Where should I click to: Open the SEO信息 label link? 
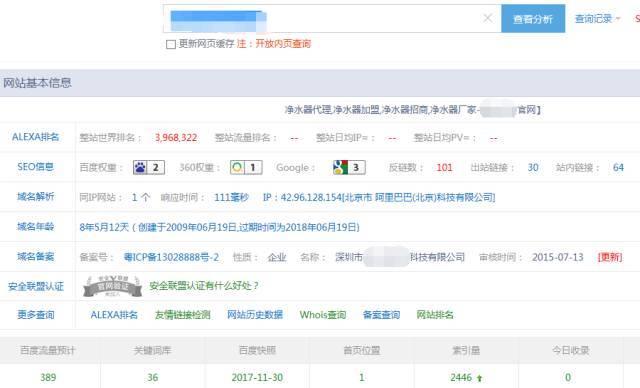tap(36, 167)
